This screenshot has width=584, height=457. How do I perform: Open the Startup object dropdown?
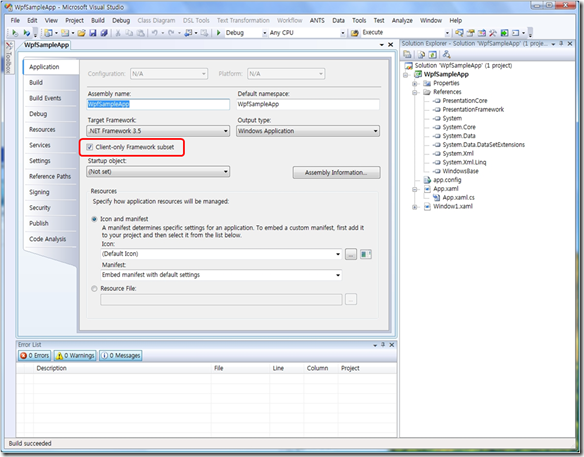click(158, 172)
